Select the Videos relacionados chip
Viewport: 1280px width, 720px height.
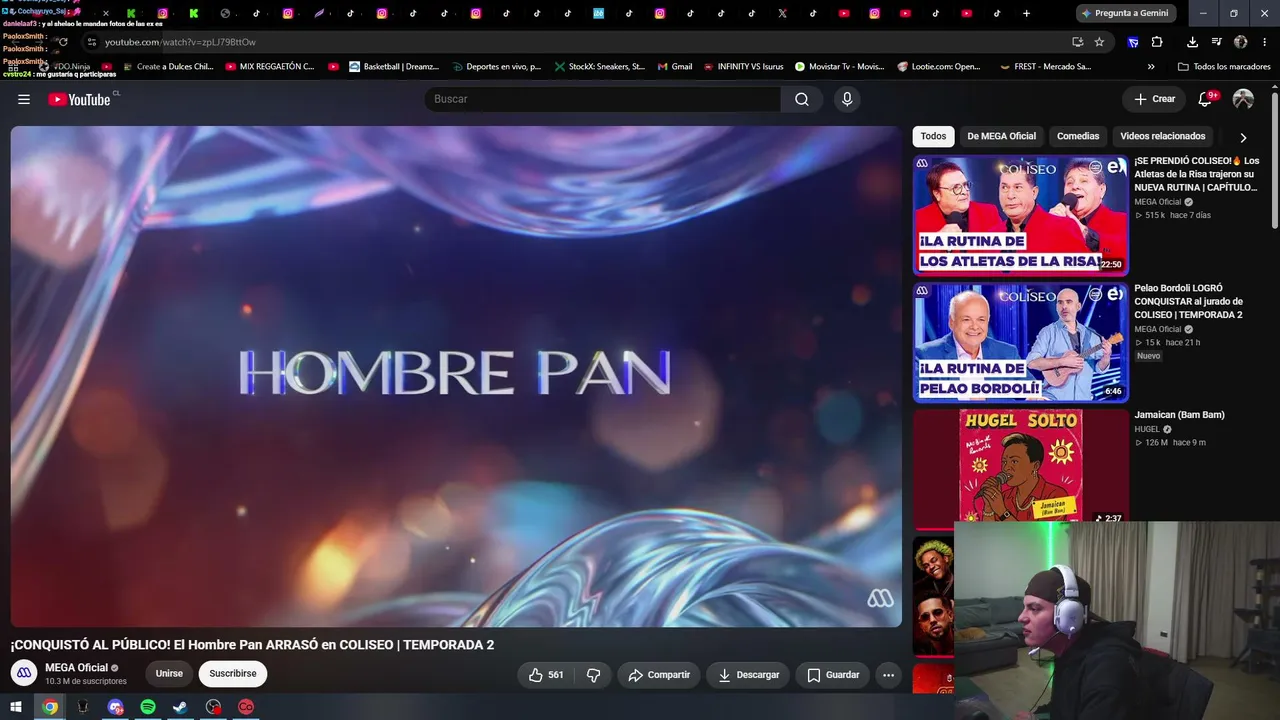1162,136
